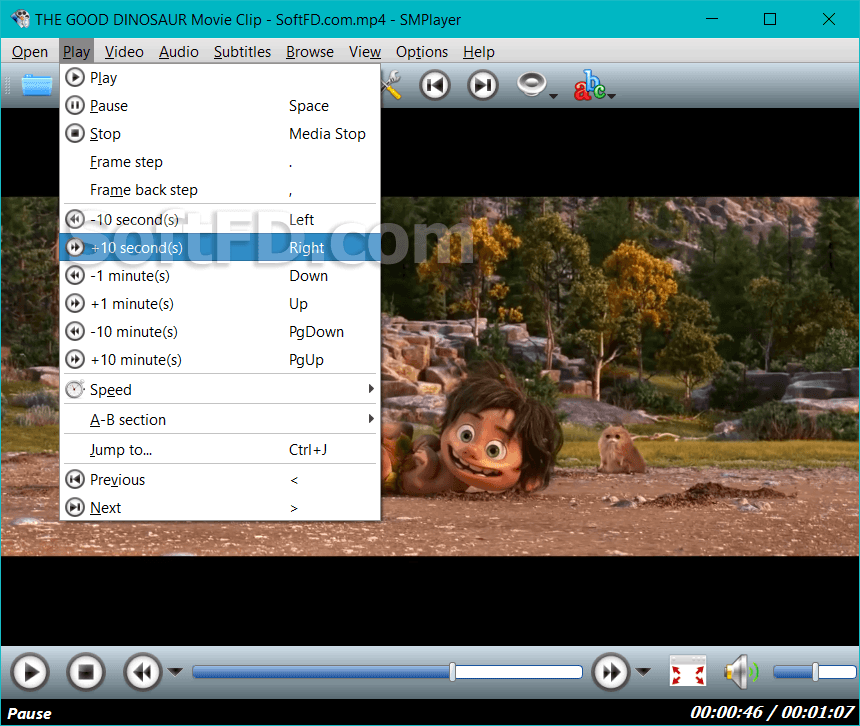The image size is (860, 726).
Task: Expand the forward options dropdown arrow
Action: pos(643,672)
